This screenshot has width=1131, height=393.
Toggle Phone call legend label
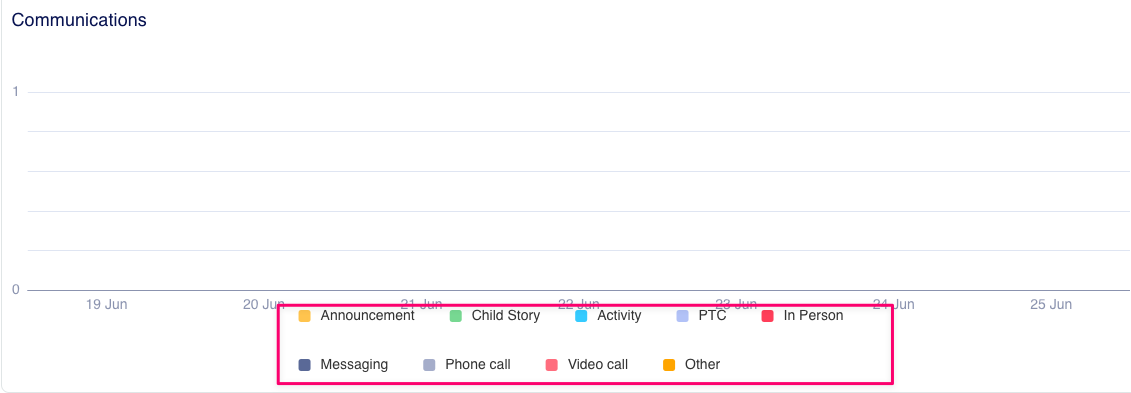[478, 364]
